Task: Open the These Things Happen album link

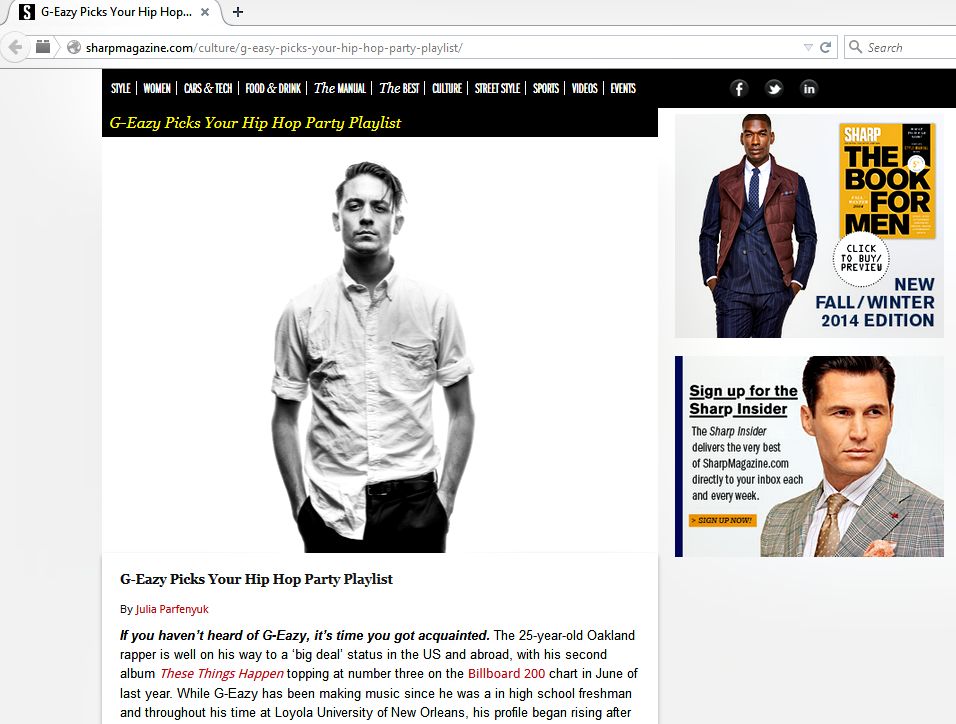Action: 222,673
